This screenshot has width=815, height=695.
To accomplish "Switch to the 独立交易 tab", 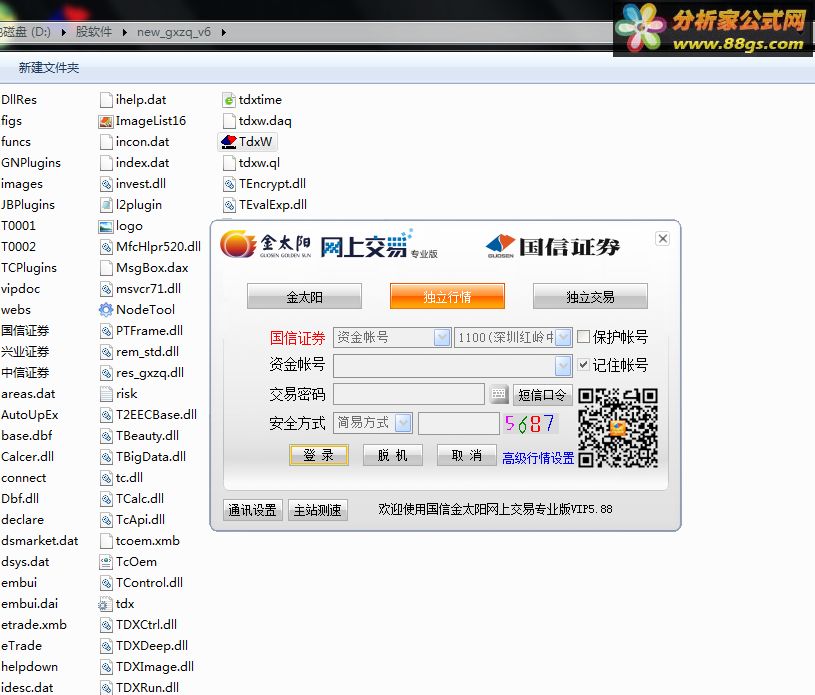I will click(590, 296).
